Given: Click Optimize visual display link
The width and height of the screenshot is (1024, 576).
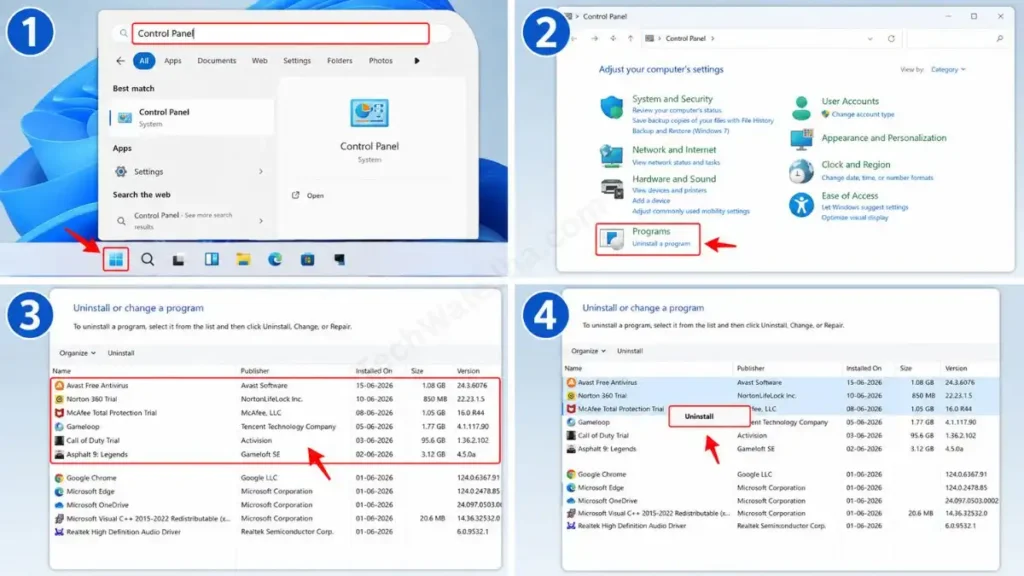Looking at the screenshot, I should point(854,217).
